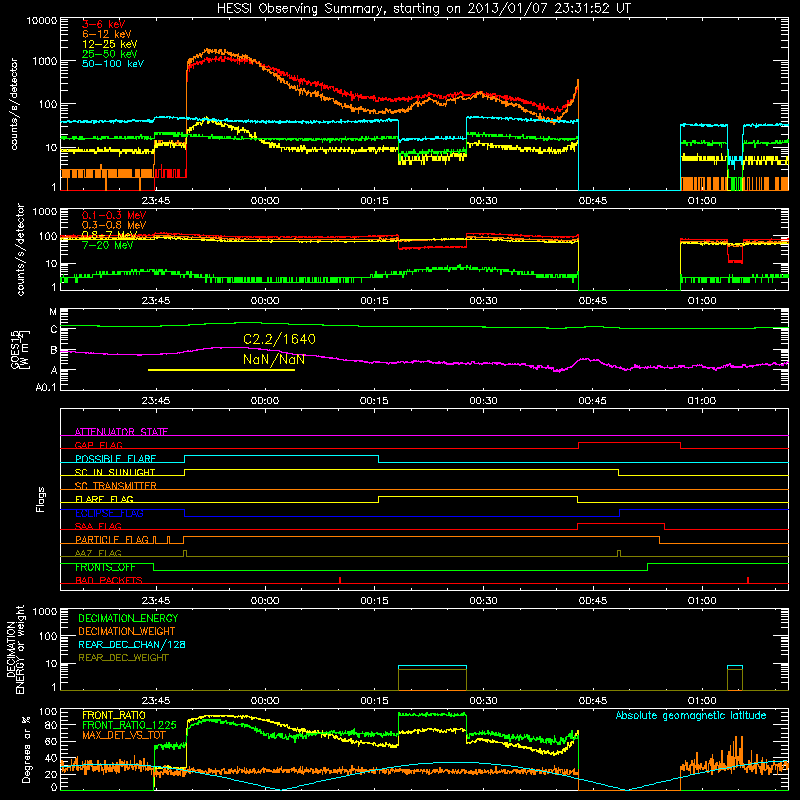The height and width of the screenshot is (800, 800).
Task: Click the DECIMATION_WEIGHT legend label
Action: pyautogui.click(x=127, y=631)
